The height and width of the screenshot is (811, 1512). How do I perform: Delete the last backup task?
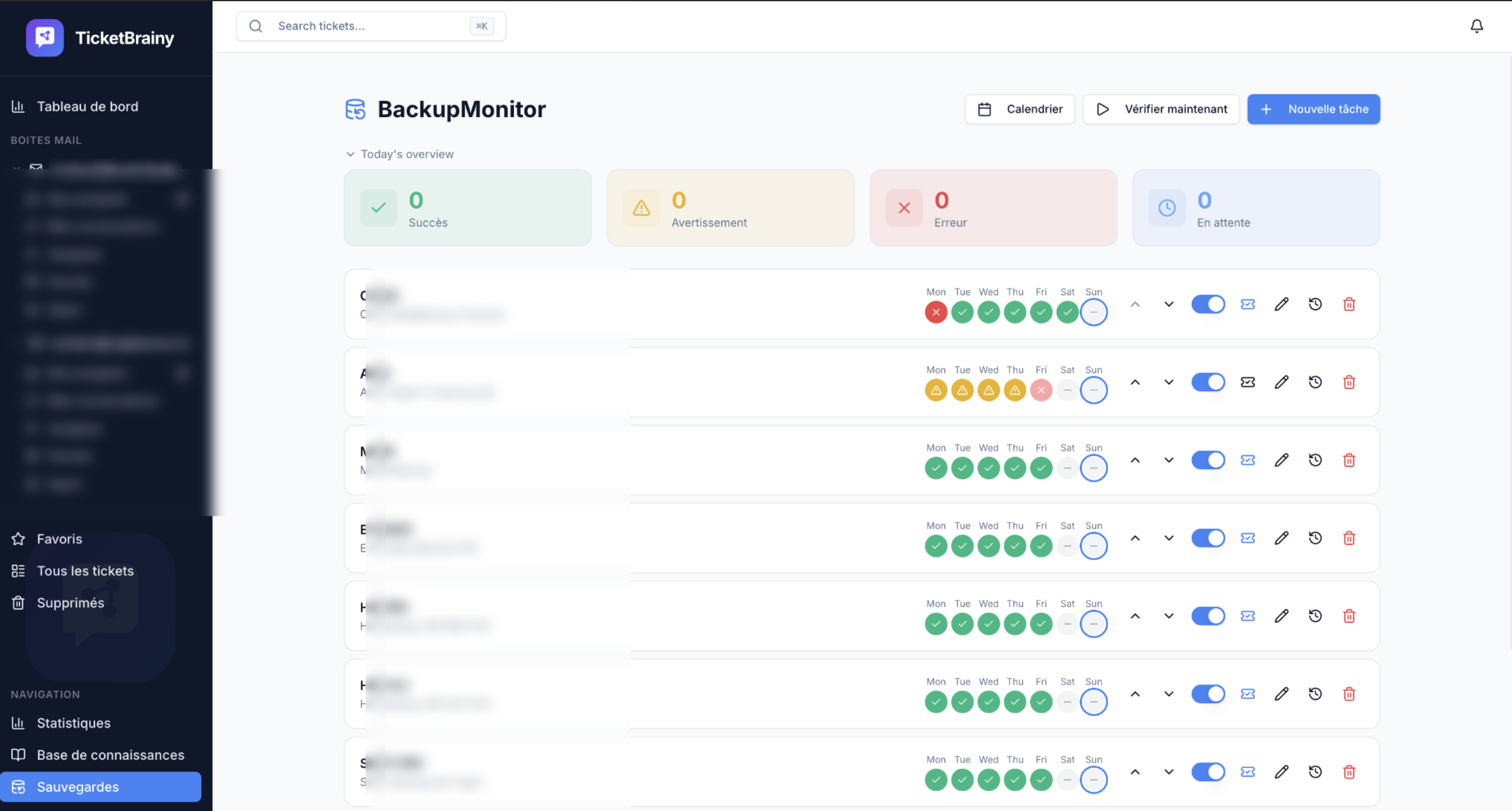(x=1349, y=772)
